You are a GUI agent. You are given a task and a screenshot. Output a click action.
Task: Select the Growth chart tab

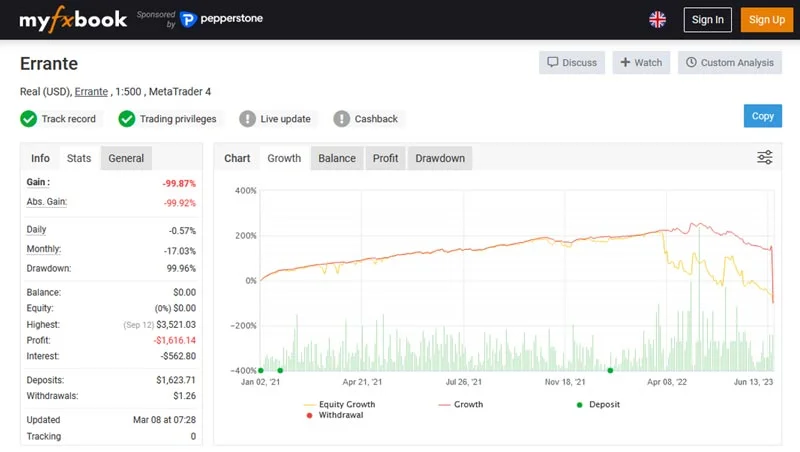point(284,158)
